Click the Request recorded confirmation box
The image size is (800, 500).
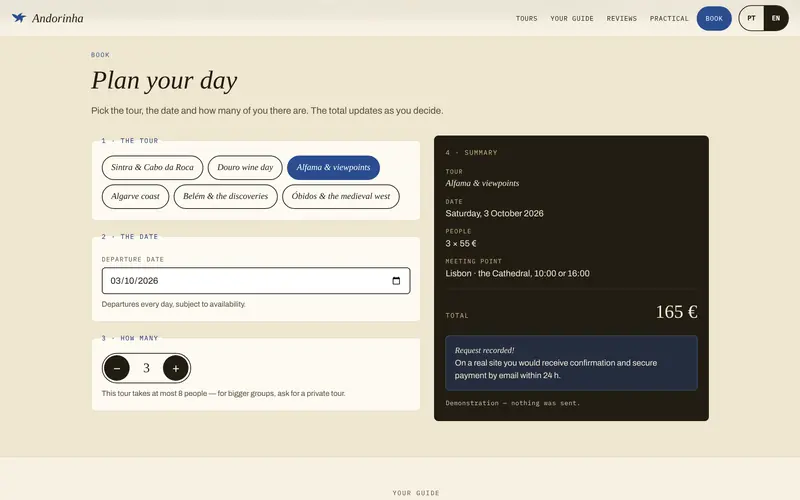571,363
